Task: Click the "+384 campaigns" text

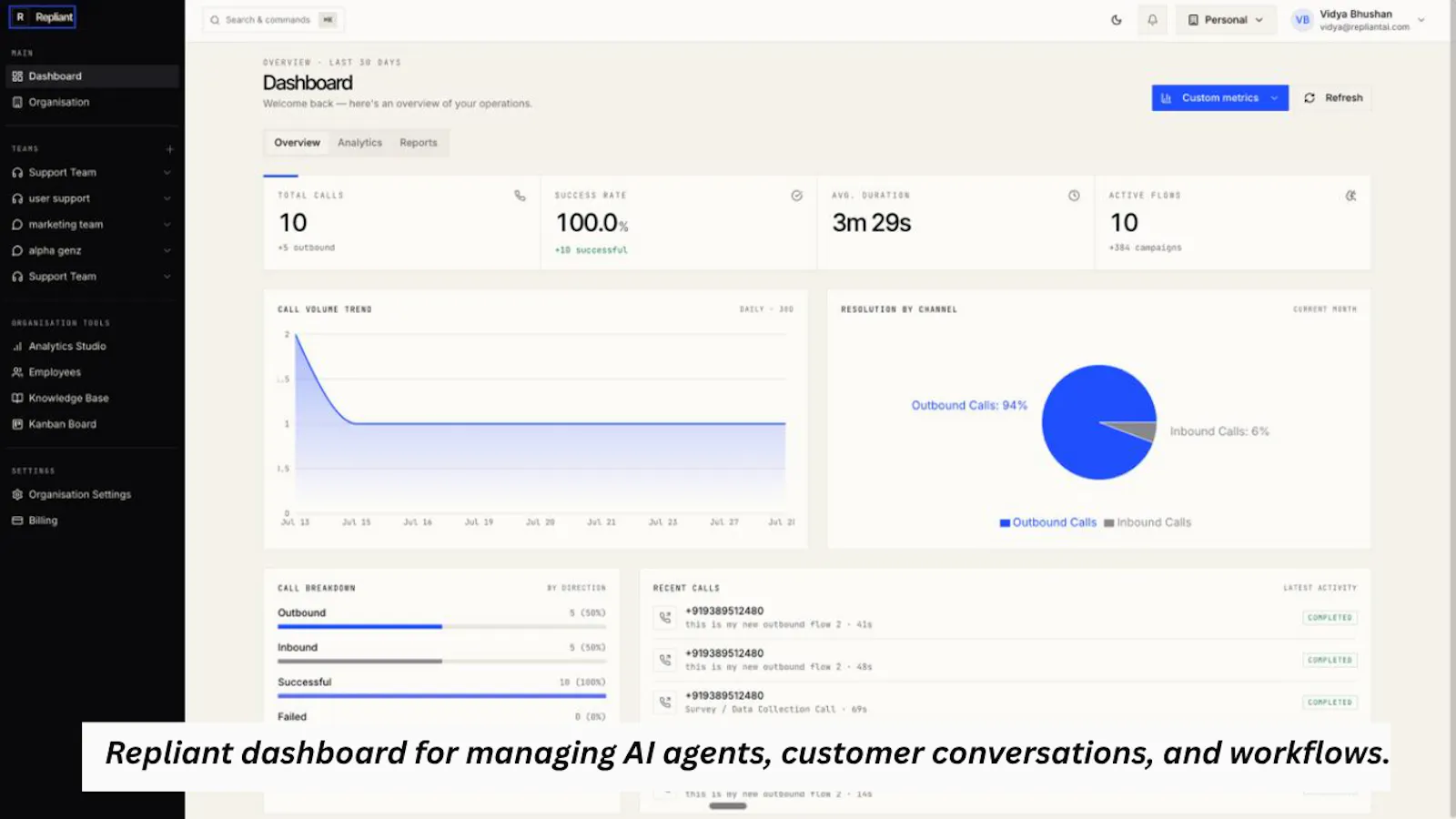Action: [x=1145, y=248]
